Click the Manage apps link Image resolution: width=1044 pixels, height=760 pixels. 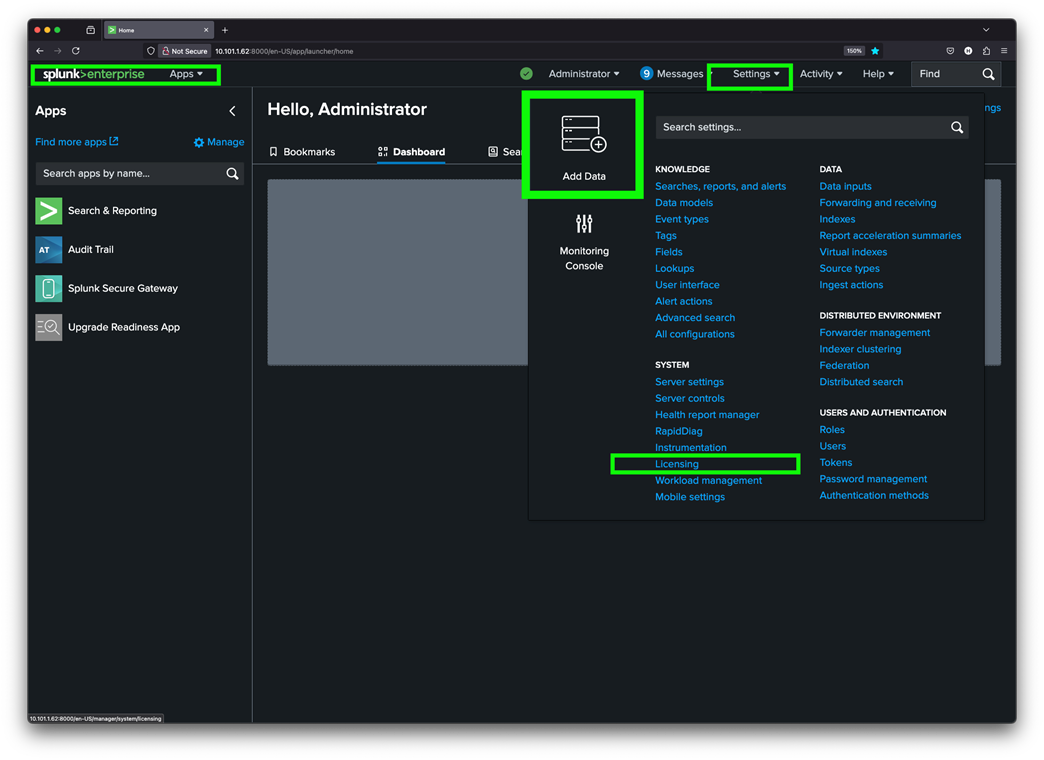(x=219, y=142)
